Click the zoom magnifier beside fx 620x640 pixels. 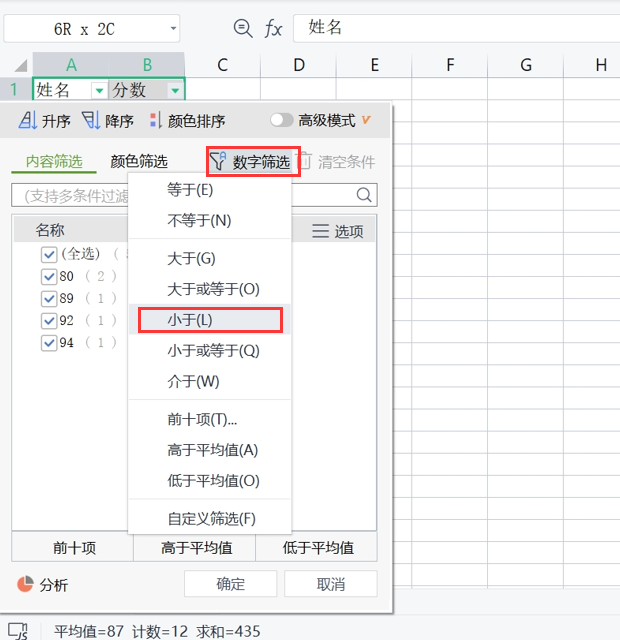[x=242, y=28]
